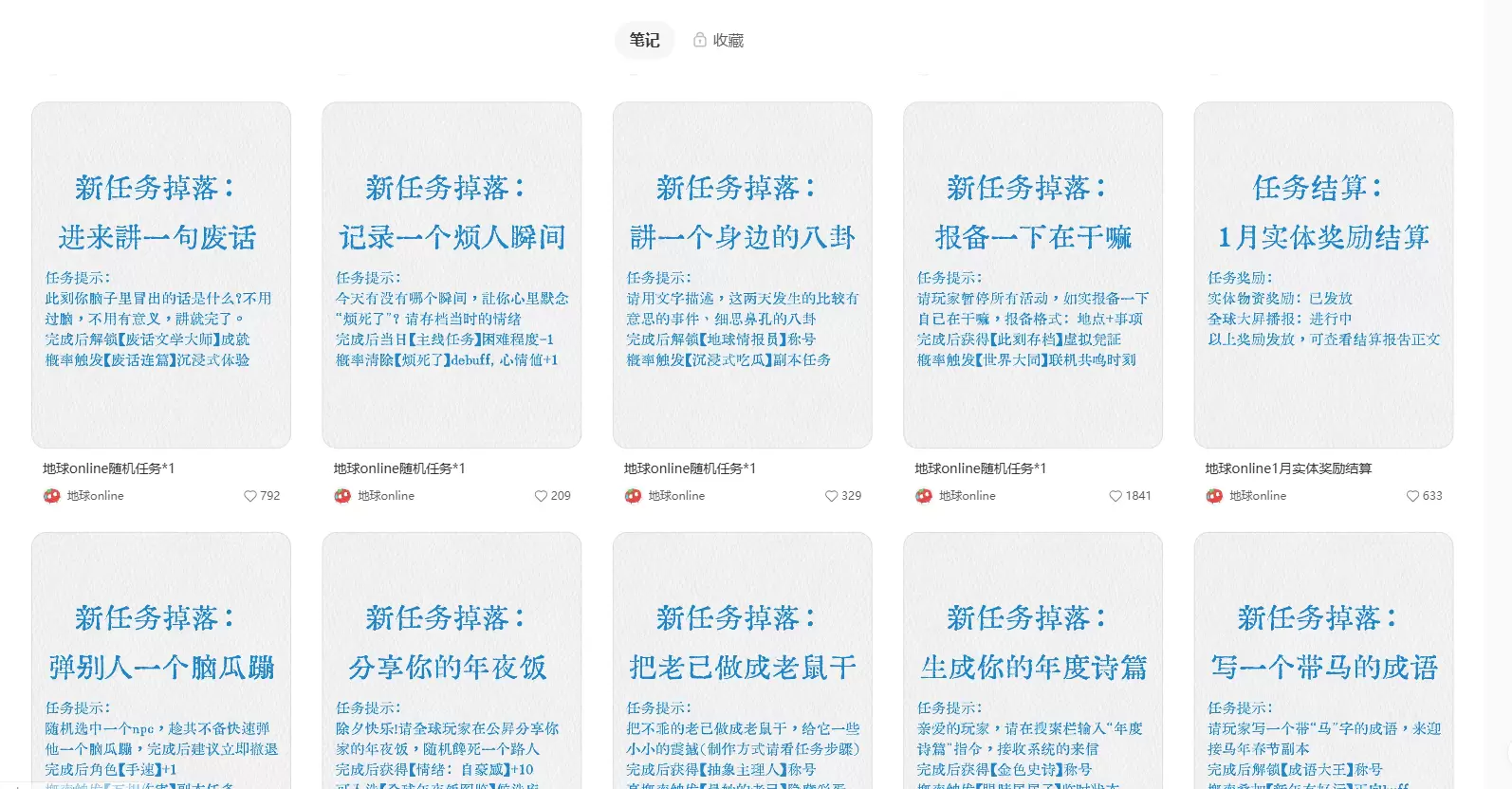Open the 讲一个身边的八卦 note card
This screenshot has width=1512, height=789.
tap(743, 275)
